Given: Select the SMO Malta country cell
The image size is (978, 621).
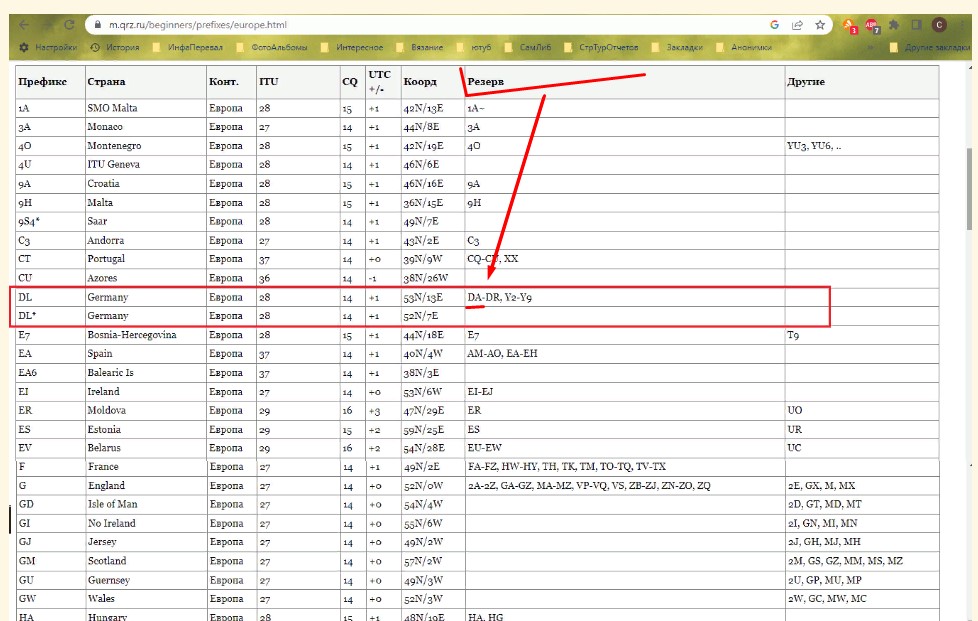Looking at the screenshot, I should [146, 108].
